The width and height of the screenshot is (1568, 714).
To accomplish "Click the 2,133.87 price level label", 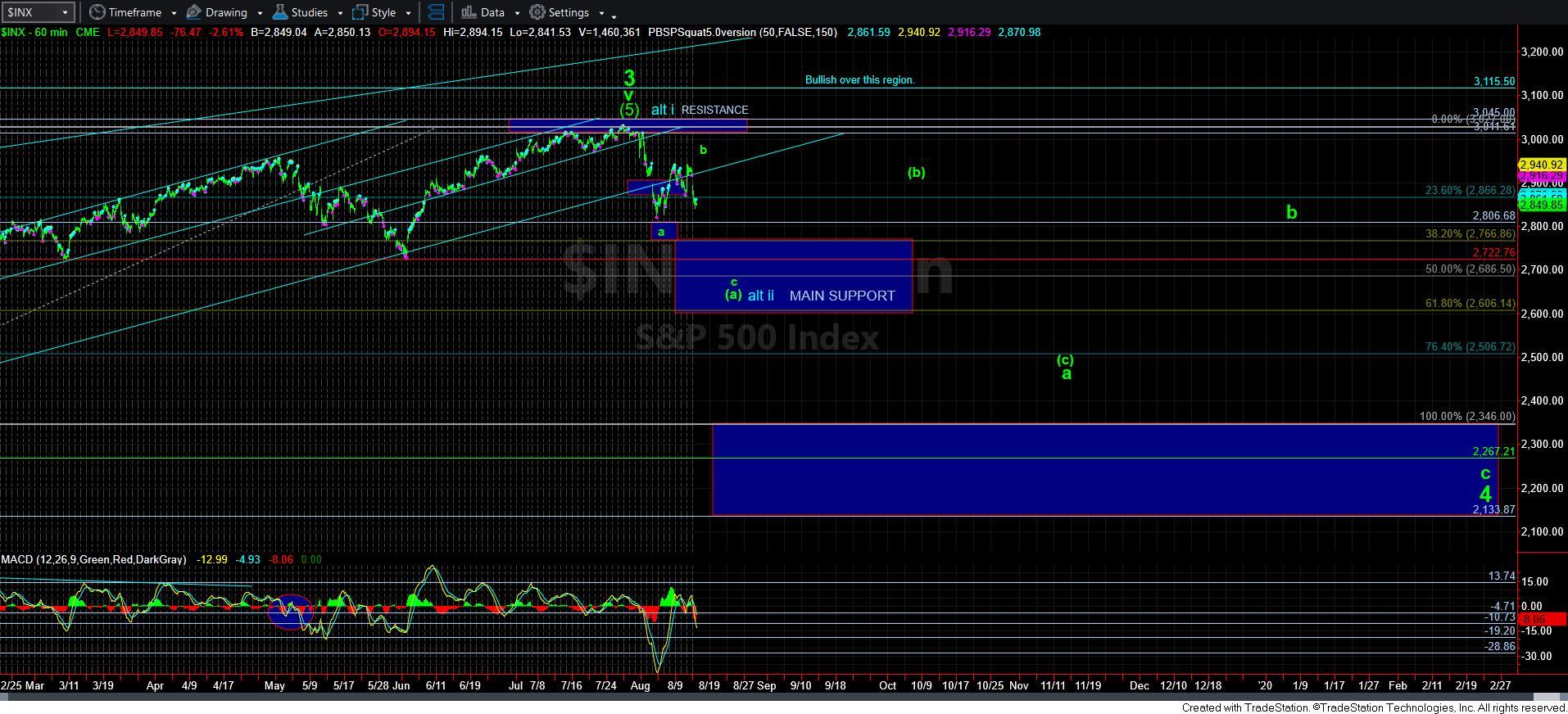I will pos(1494,509).
